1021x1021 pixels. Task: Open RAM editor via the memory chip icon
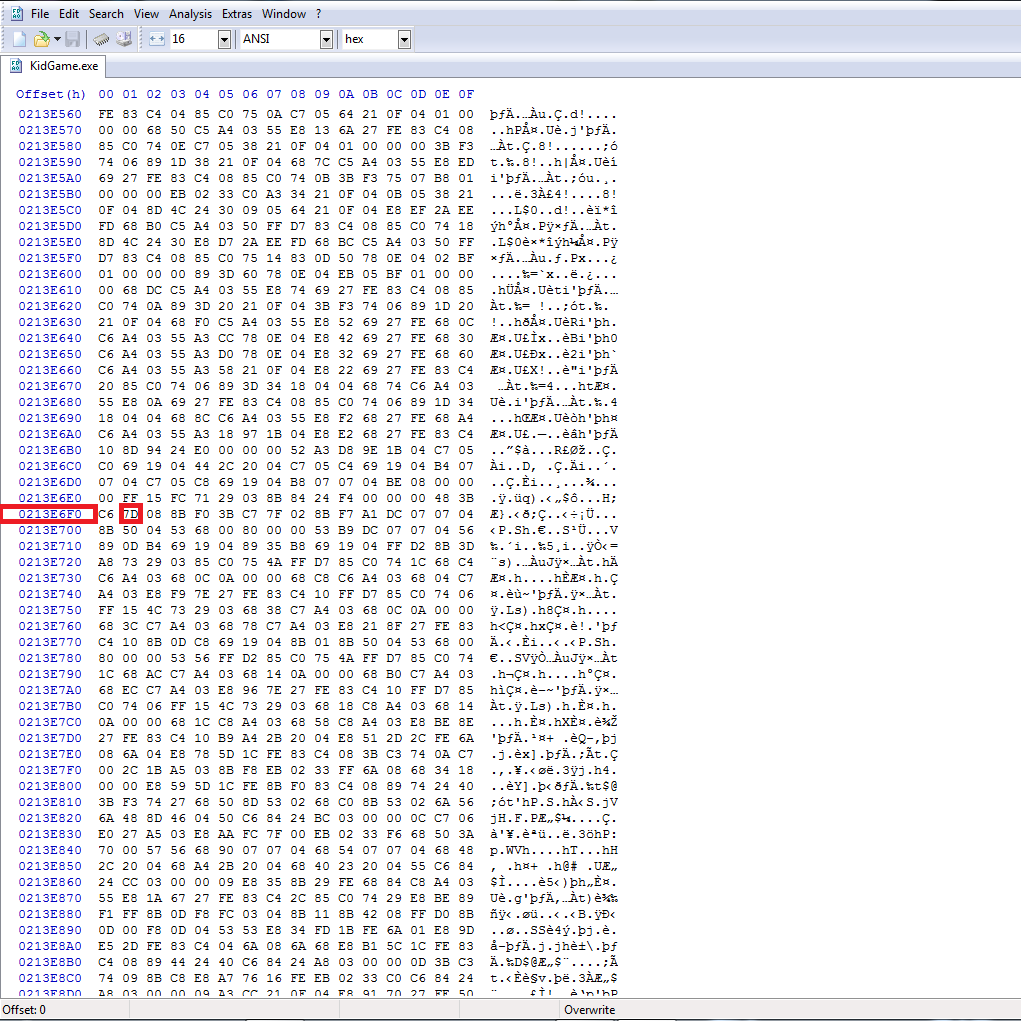[x=101, y=39]
